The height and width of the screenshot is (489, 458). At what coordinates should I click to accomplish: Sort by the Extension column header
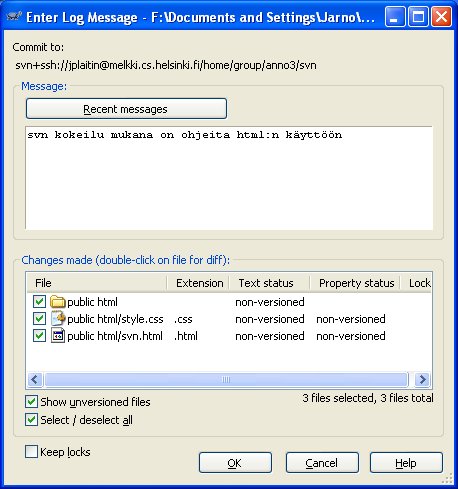[x=198, y=283]
